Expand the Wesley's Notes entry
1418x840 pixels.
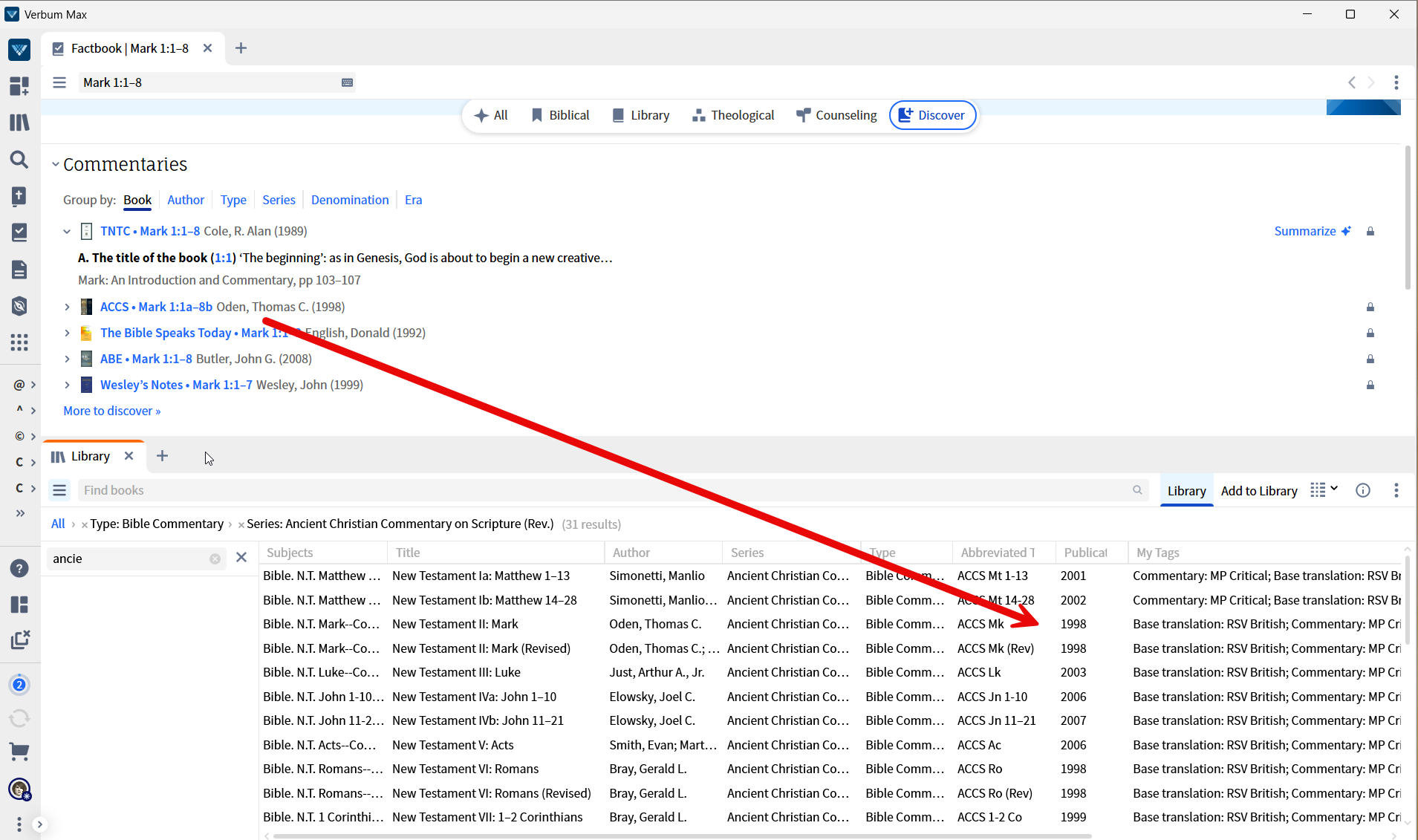67,385
